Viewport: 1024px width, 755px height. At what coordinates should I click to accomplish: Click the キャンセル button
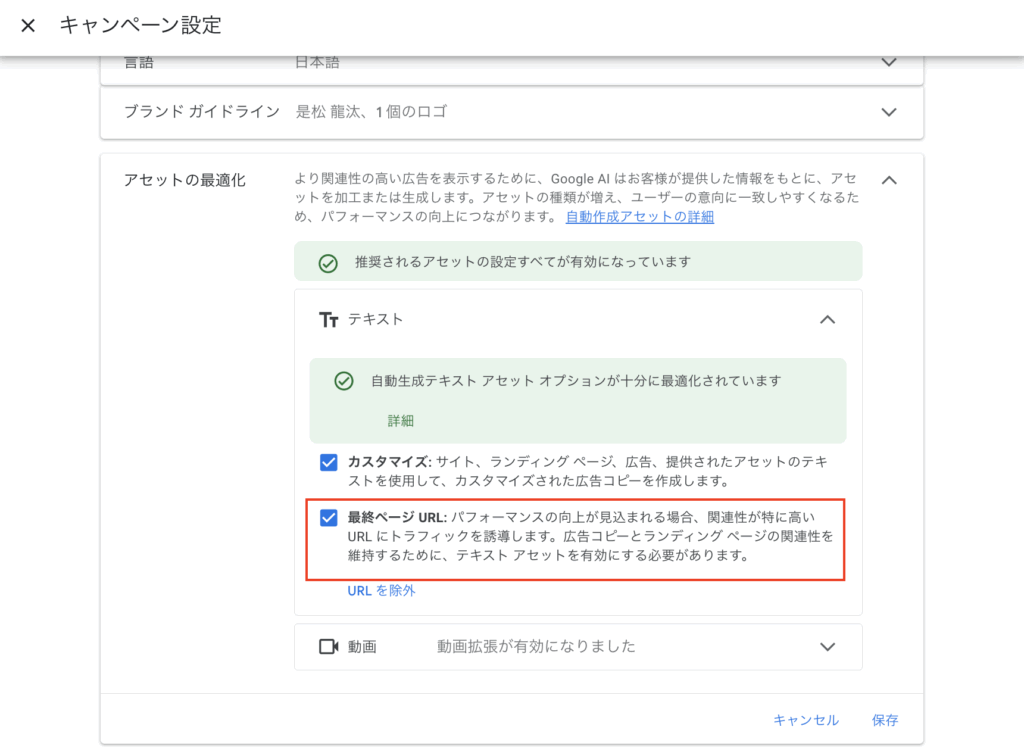806,719
